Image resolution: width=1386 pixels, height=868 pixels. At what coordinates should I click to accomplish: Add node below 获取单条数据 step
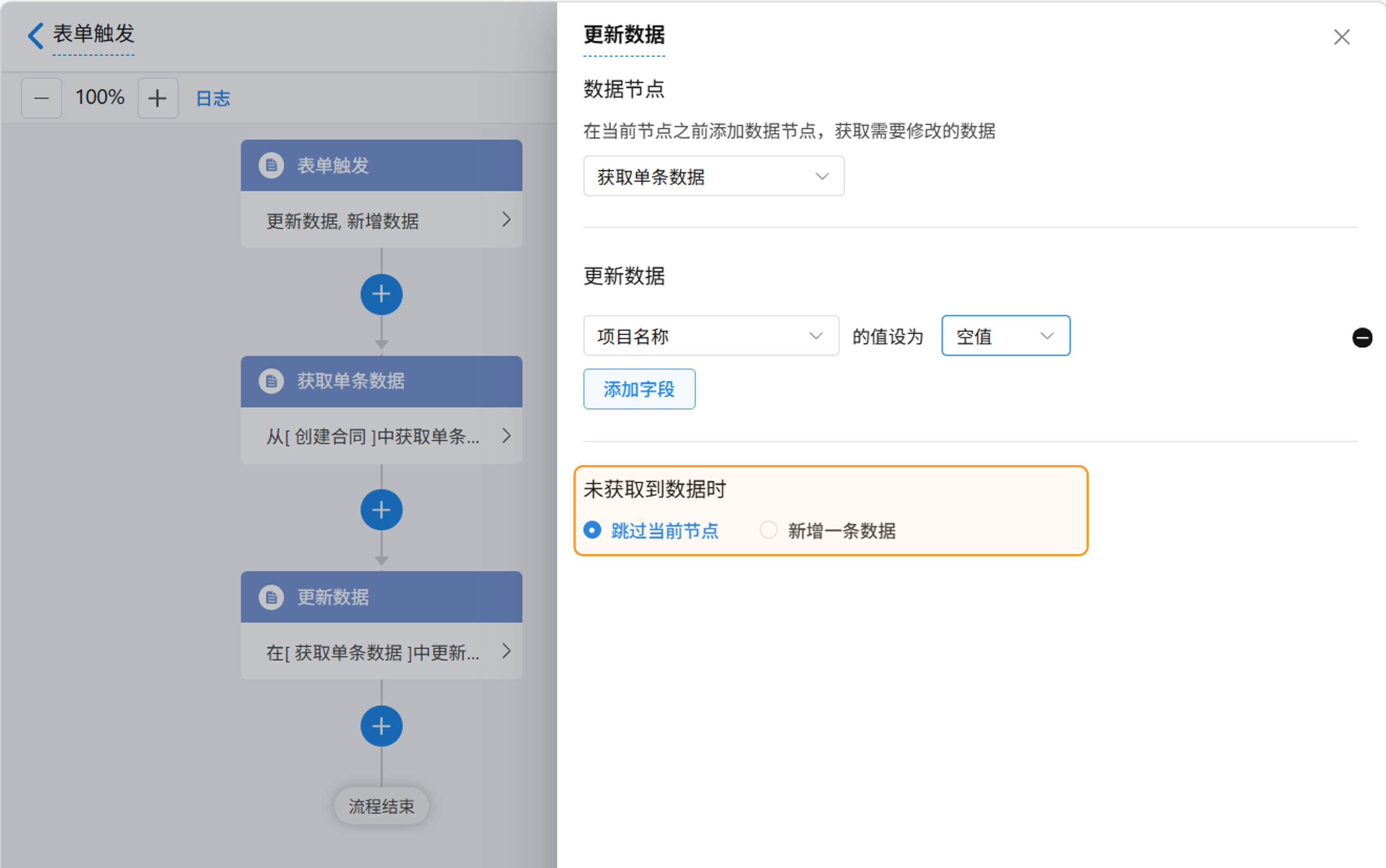(x=381, y=510)
